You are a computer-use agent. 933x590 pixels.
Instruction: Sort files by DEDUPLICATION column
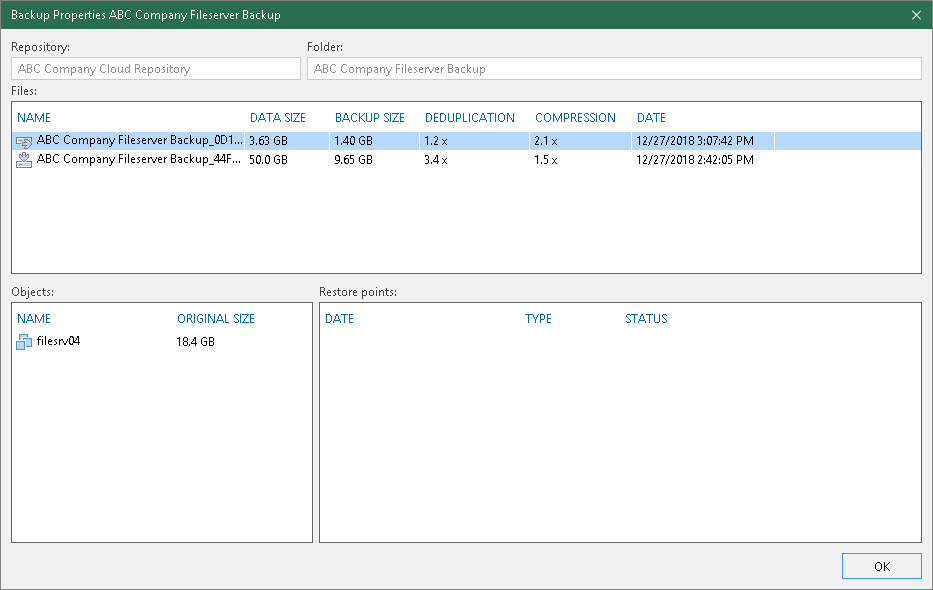[x=469, y=118]
